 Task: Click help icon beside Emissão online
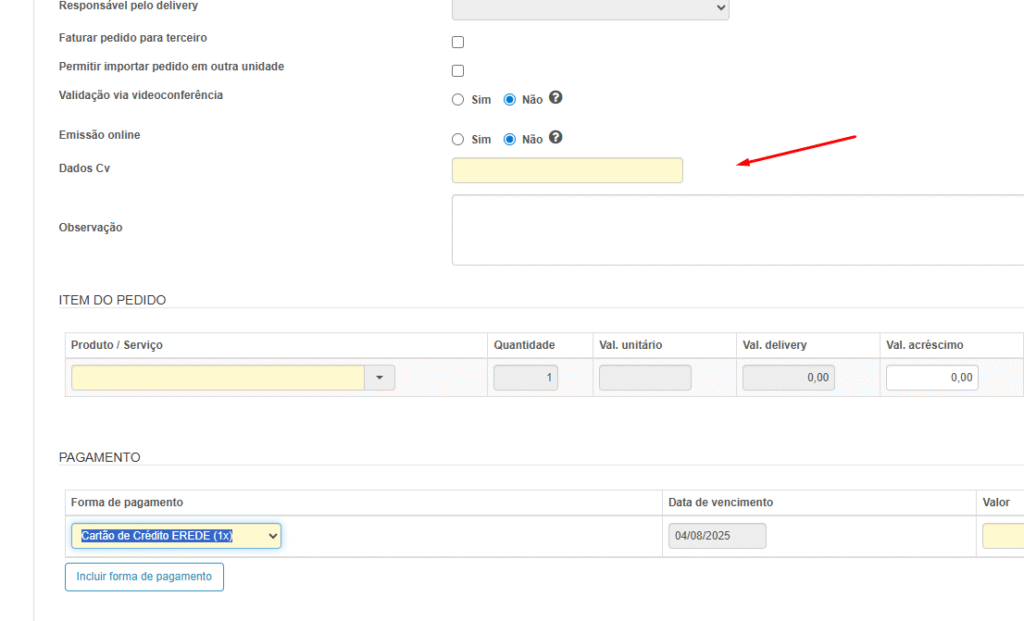point(556,138)
